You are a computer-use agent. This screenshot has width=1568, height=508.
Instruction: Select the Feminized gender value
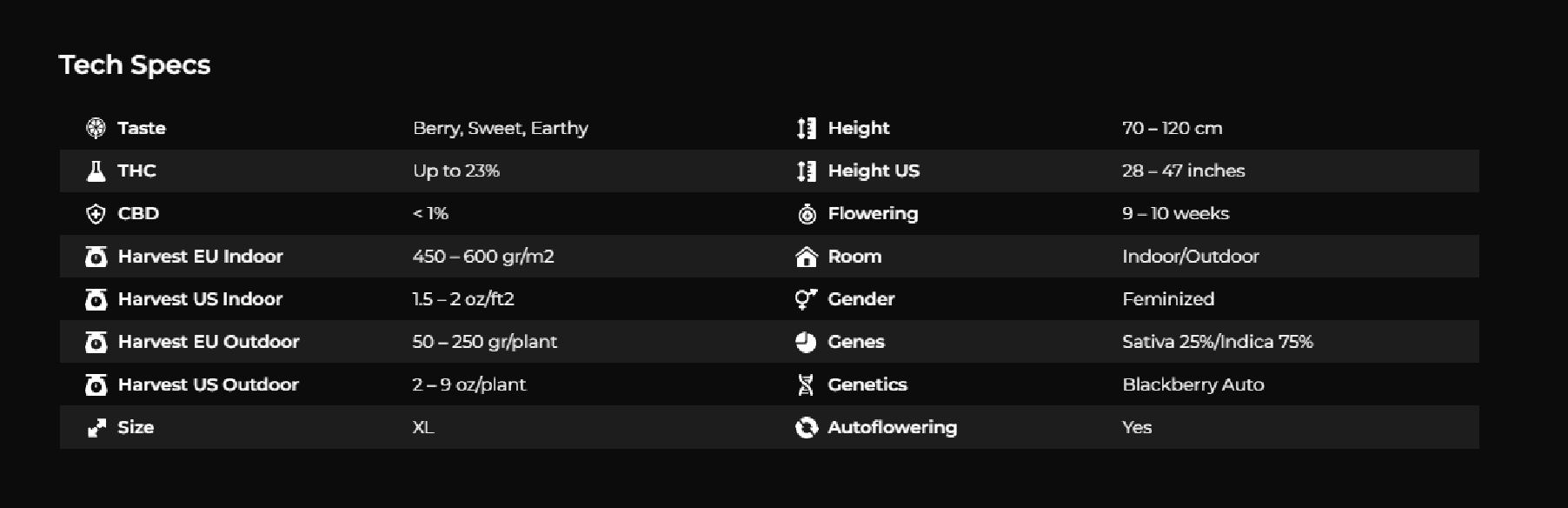pyautogui.click(x=1168, y=298)
